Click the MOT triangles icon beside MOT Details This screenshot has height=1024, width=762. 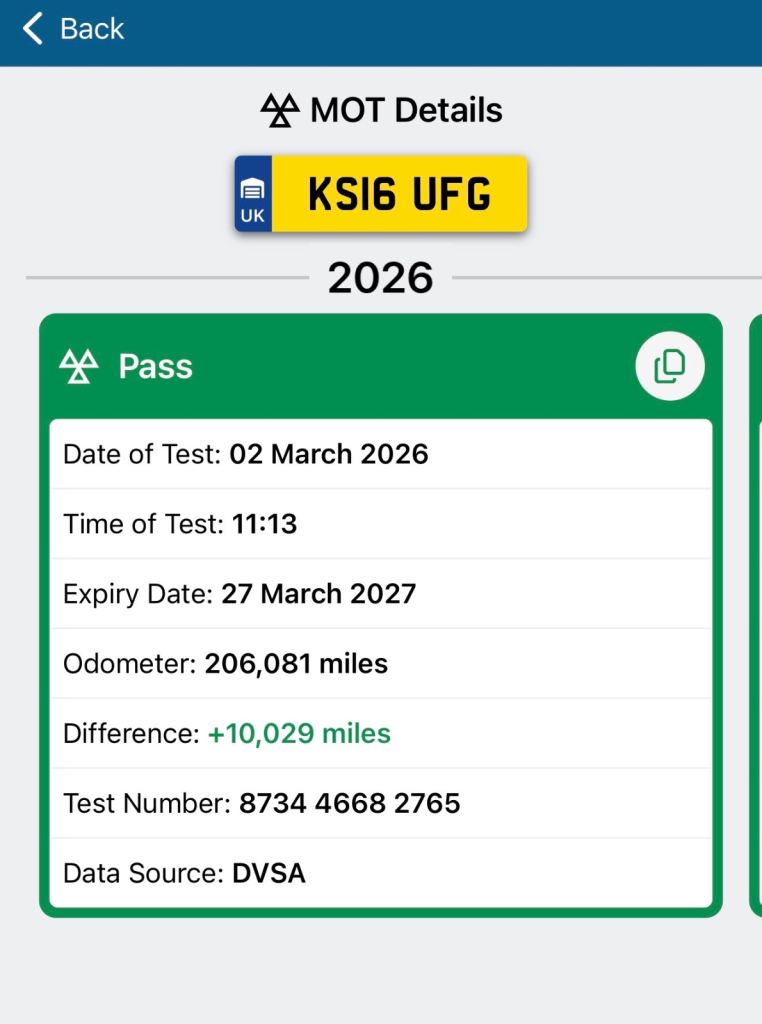point(280,110)
